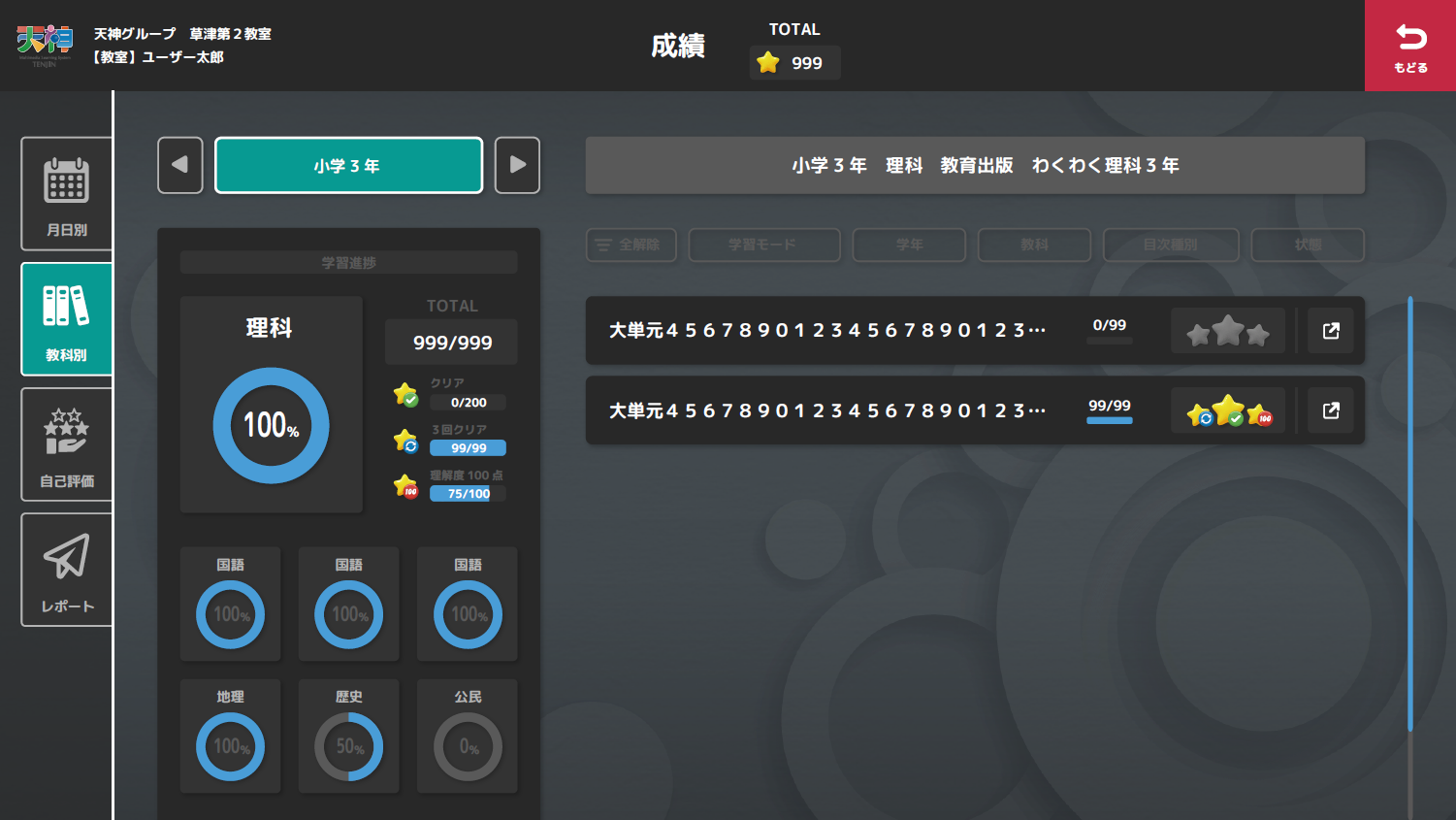Go to next grade with right arrow
The image size is (1456, 820).
point(517,165)
